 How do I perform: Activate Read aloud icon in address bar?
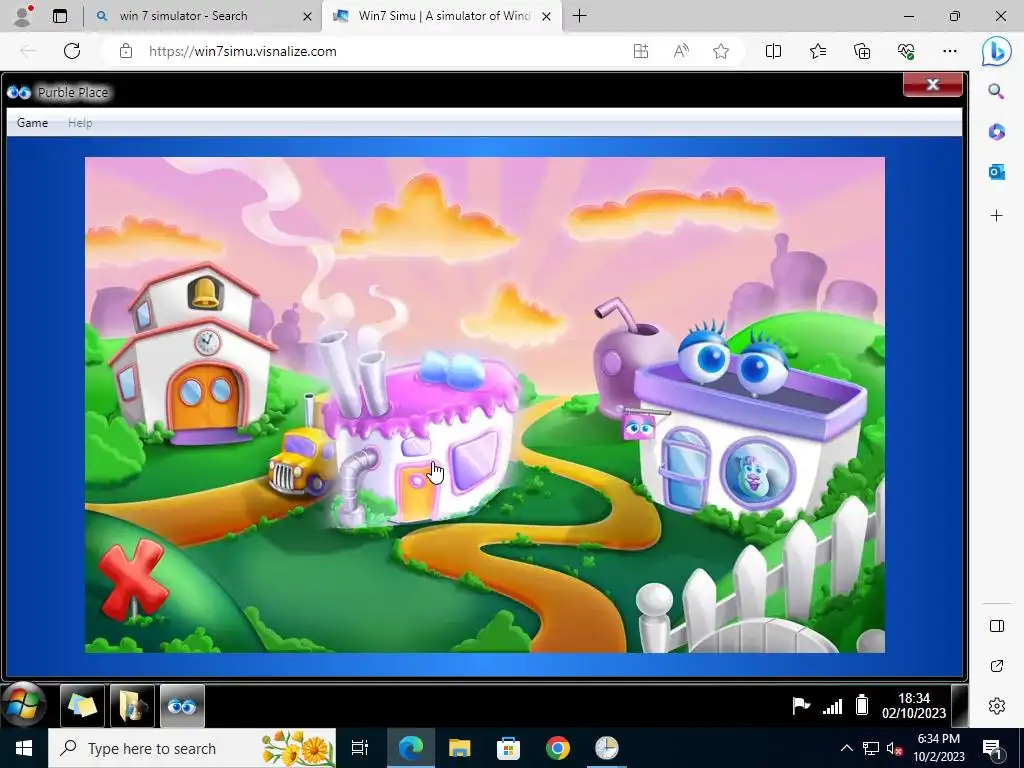tap(680, 51)
